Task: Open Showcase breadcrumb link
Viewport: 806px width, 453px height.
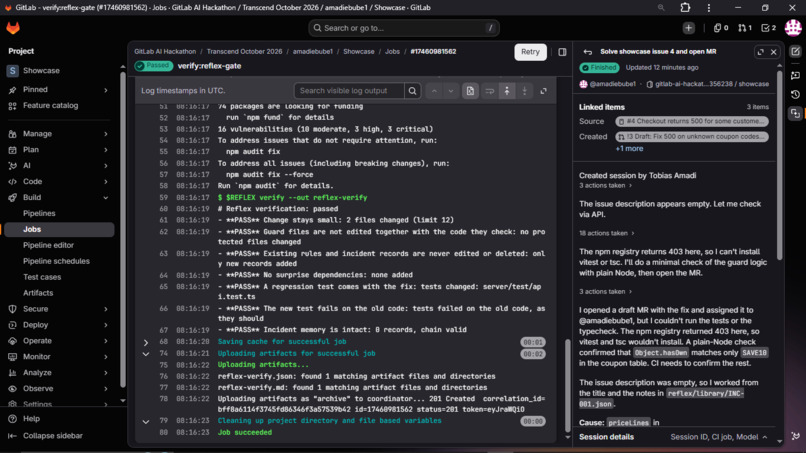Action: click(359, 52)
